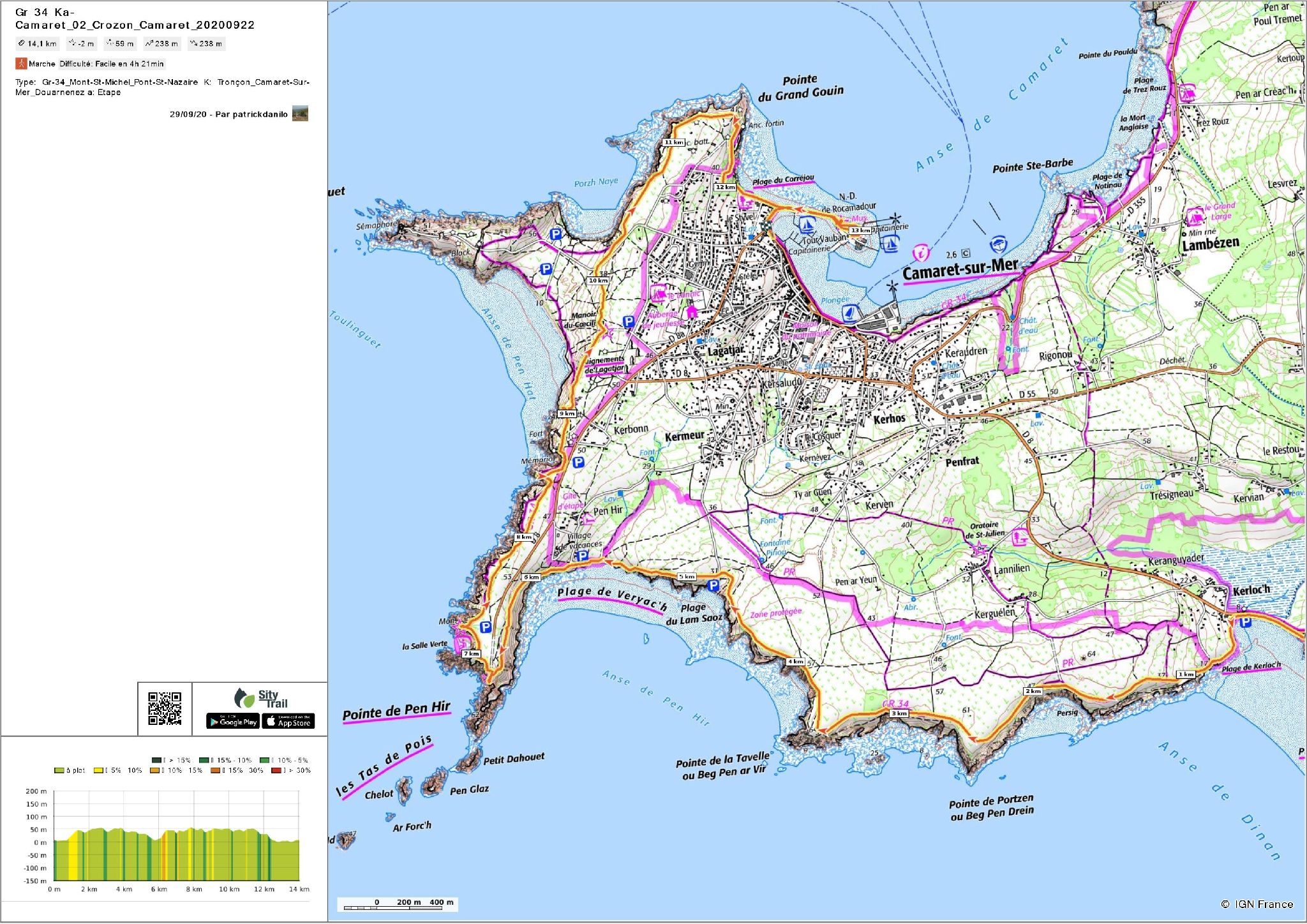Click the QR code image

[165, 709]
